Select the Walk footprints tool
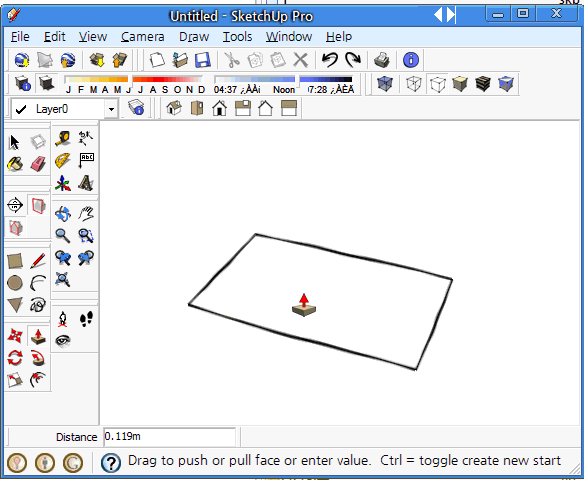 click(86, 319)
